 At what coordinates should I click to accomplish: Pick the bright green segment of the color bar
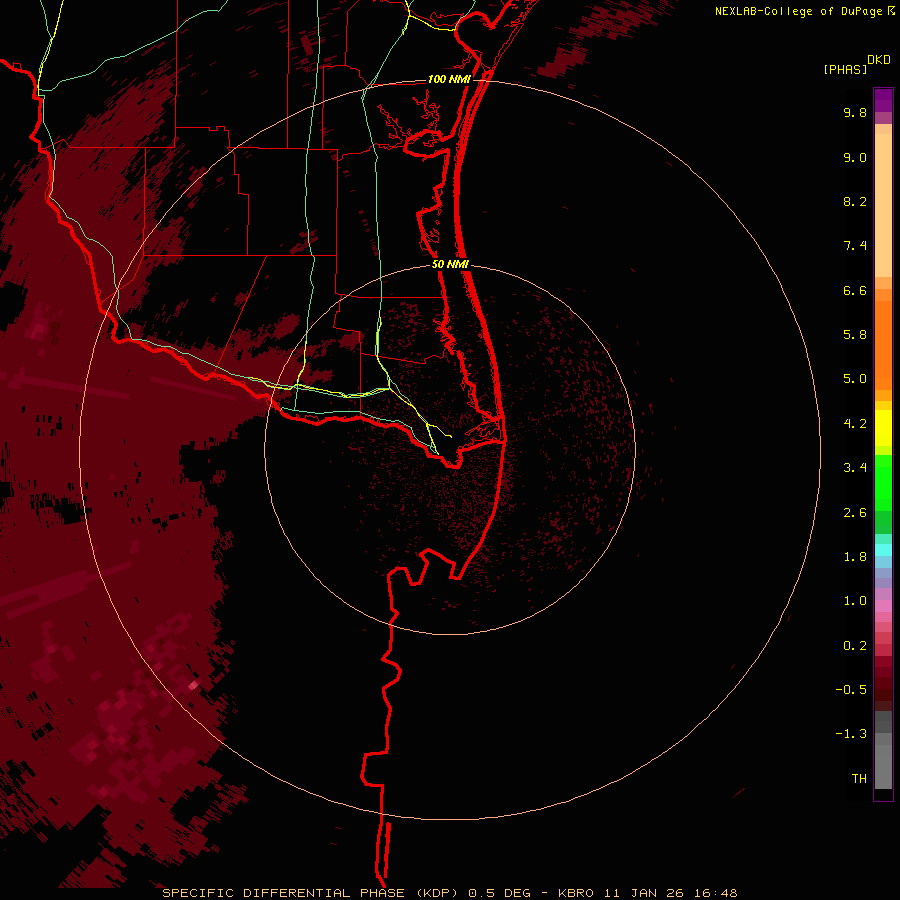[x=883, y=483]
